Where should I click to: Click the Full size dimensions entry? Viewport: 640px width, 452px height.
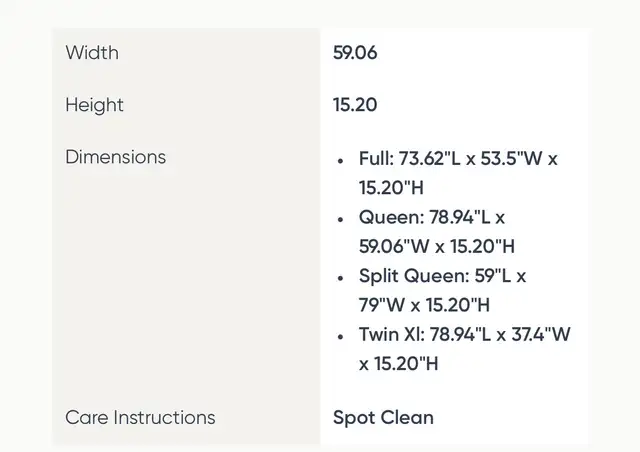click(458, 173)
